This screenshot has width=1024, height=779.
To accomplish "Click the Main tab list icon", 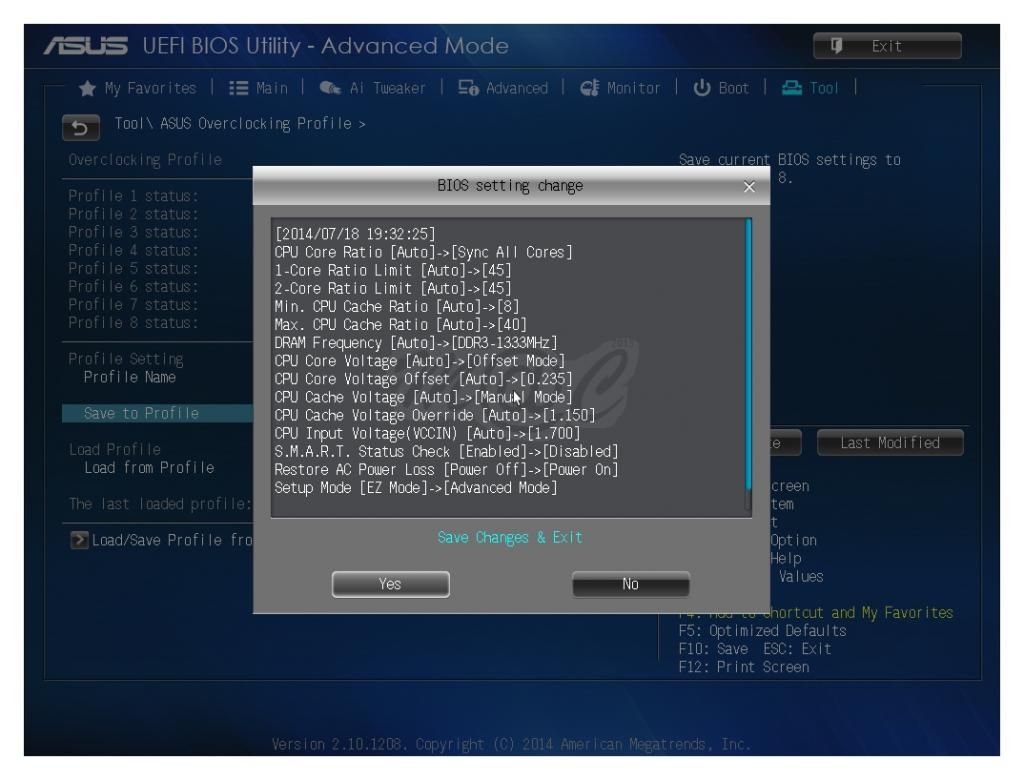I will 239,88.
